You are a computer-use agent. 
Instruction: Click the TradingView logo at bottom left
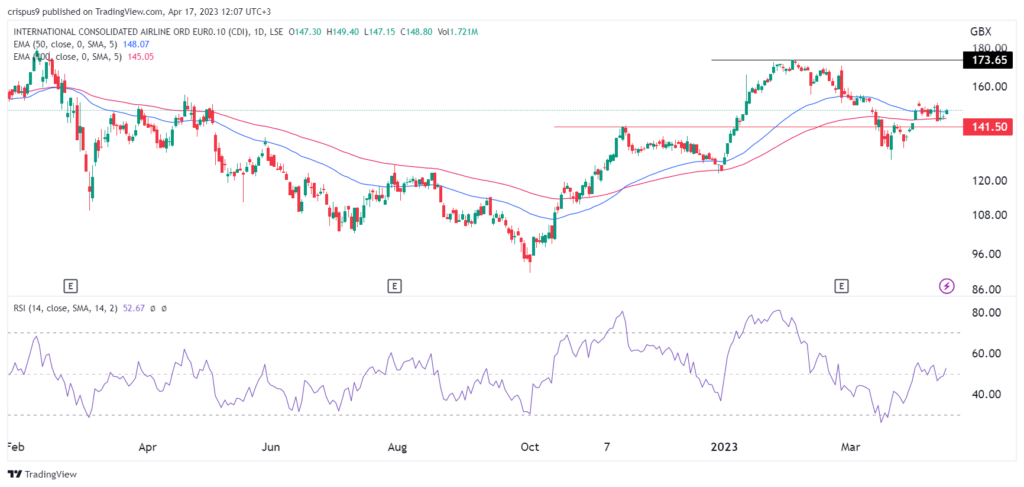40,475
